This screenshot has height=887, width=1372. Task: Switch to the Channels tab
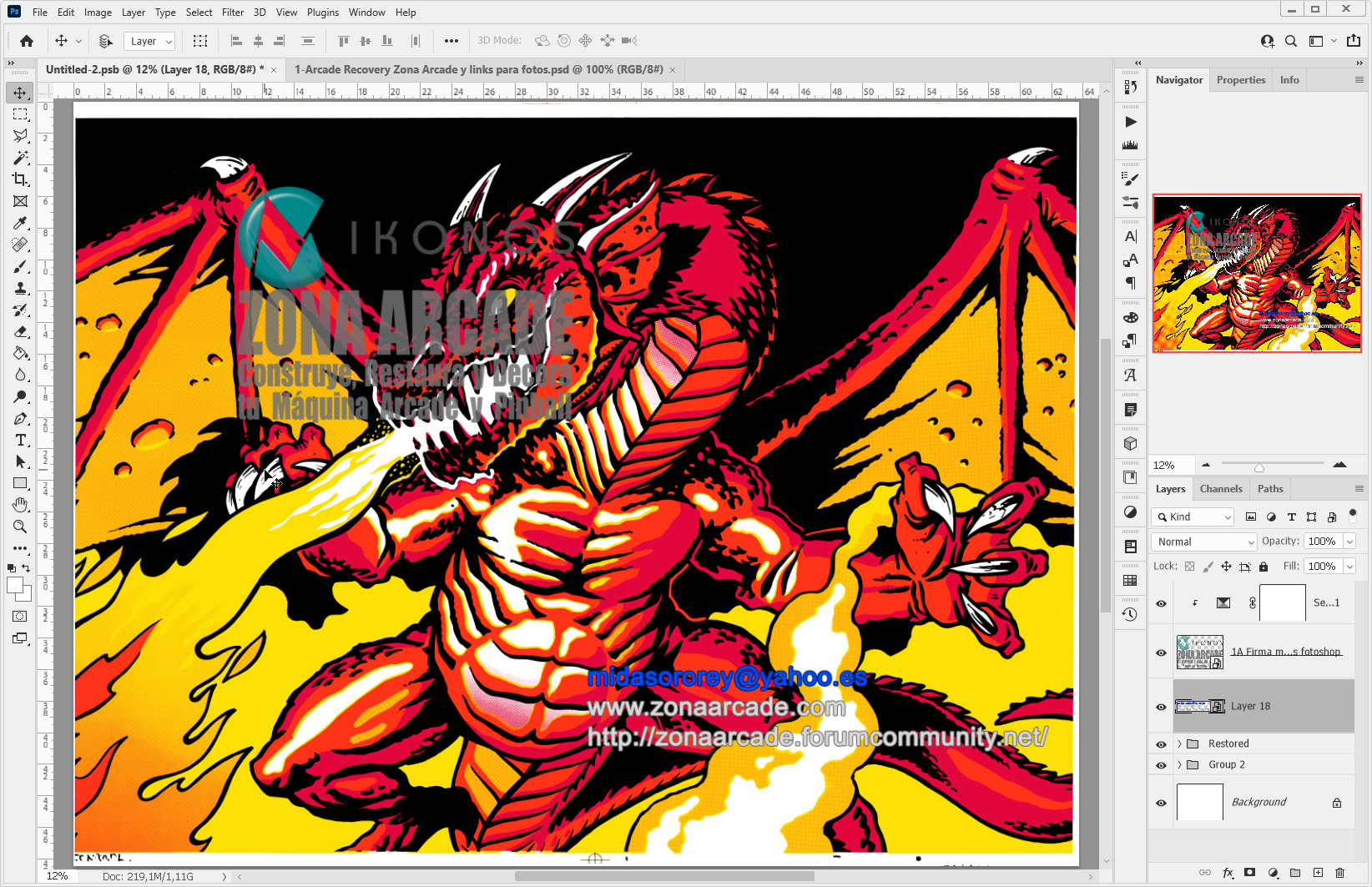[1221, 488]
